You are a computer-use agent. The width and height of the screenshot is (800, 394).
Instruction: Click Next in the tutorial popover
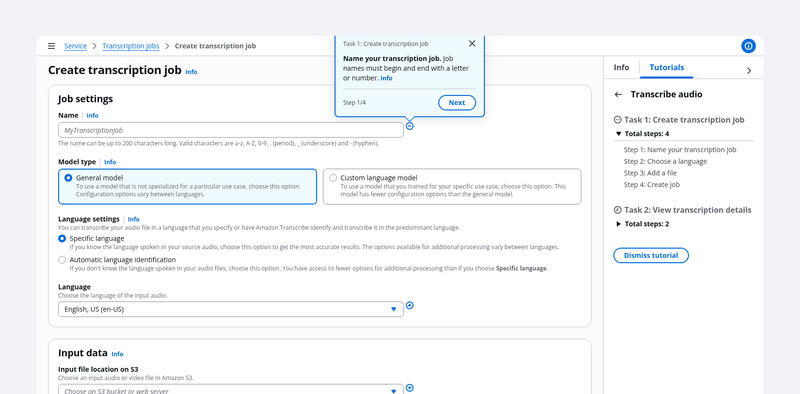[457, 103]
